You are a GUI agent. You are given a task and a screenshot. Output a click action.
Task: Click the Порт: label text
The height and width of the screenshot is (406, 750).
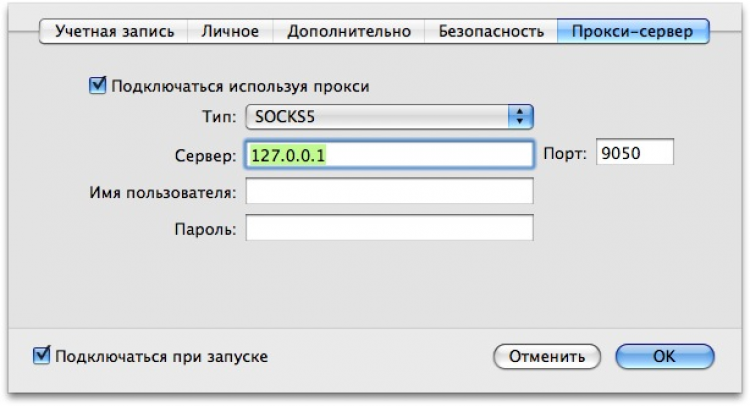pyautogui.click(x=566, y=154)
